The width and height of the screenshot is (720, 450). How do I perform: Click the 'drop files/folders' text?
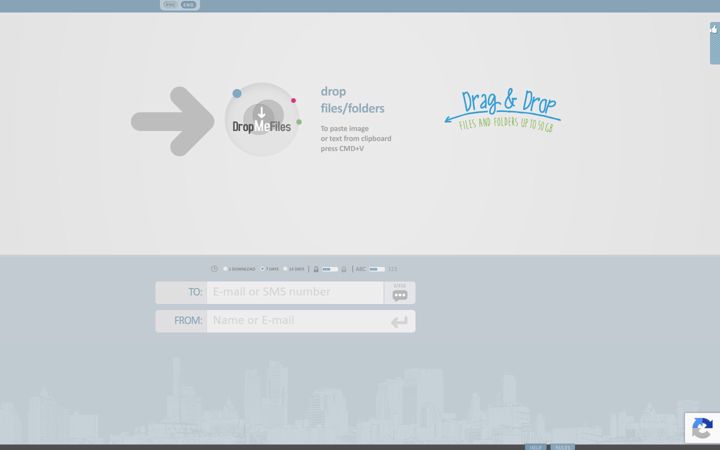click(x=352, y=100)
